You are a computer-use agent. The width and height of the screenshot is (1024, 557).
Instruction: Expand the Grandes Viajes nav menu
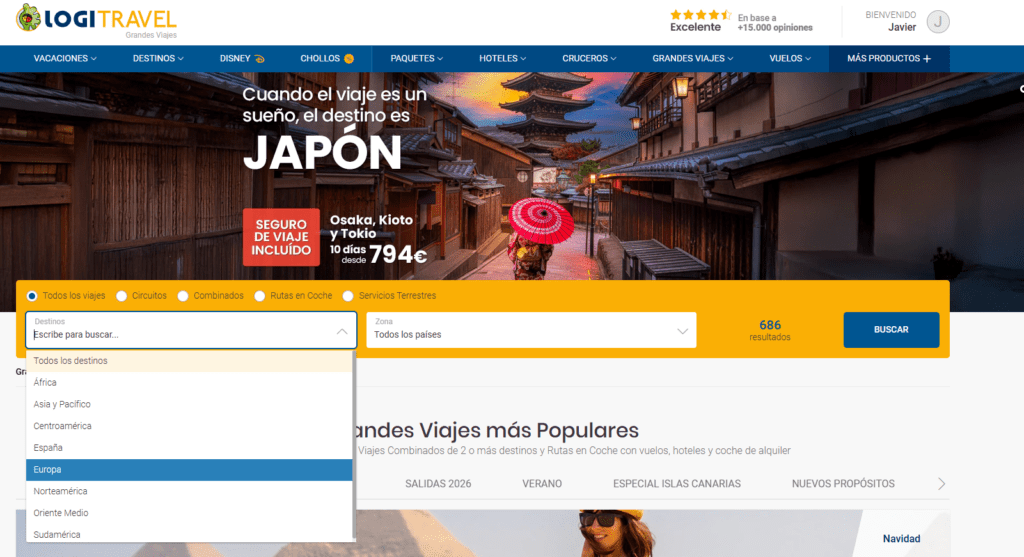692,59
